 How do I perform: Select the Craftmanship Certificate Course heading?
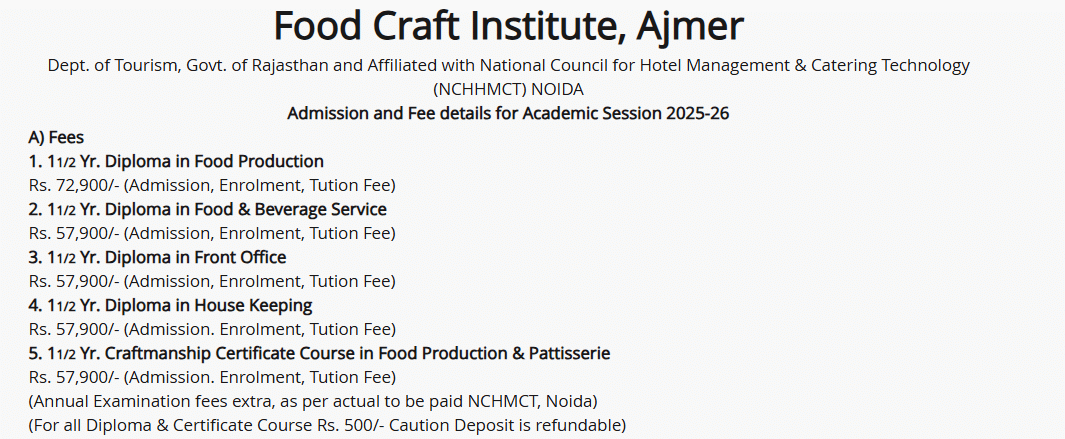319,353
